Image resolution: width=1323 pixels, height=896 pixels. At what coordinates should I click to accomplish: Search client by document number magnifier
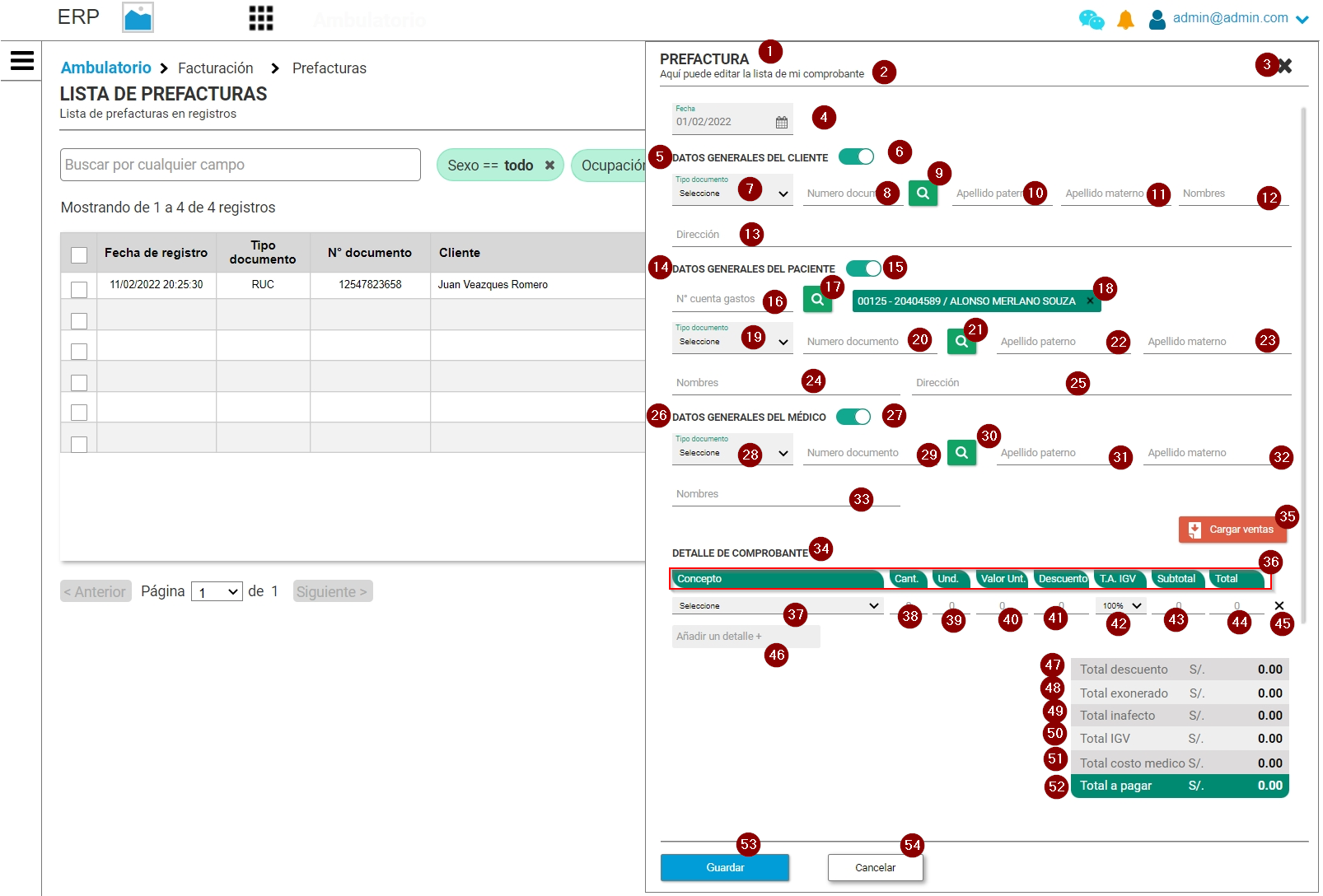(x=923, y=194)
